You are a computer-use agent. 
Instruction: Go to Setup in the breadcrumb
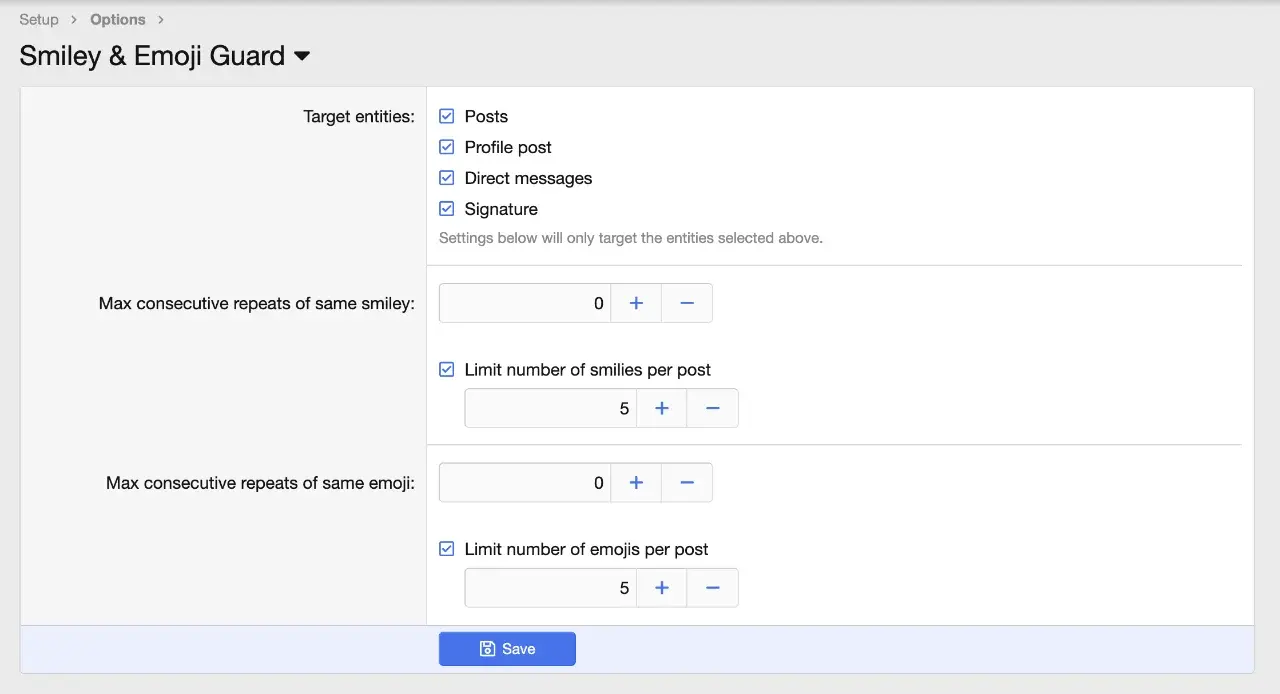(39, 19)
